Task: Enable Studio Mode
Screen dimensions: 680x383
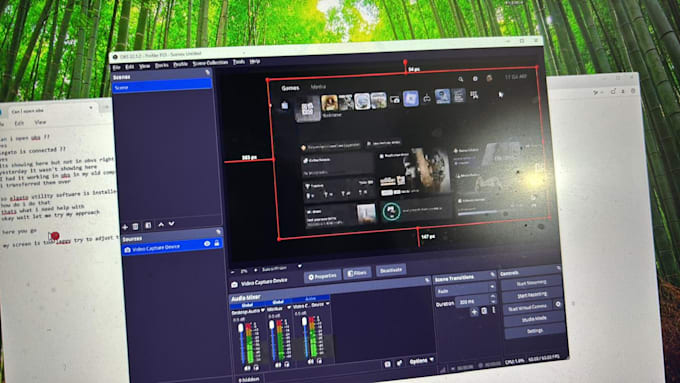Action: click(x=534, y=319)
